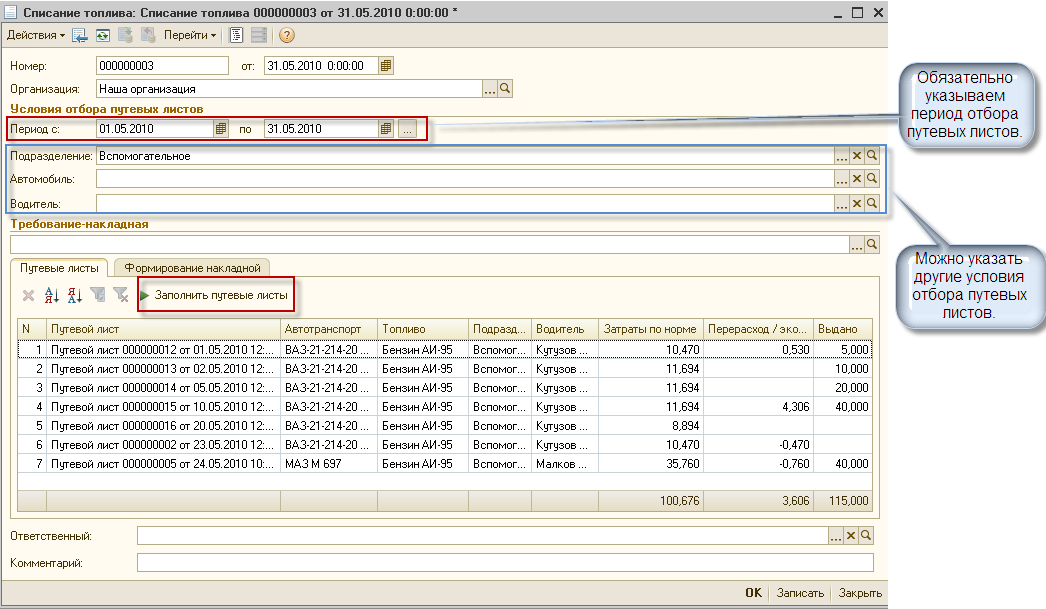This screenshot has height=609, width=1046.
Task: Click the Номер input field
Action: click(x=162, y=65)
